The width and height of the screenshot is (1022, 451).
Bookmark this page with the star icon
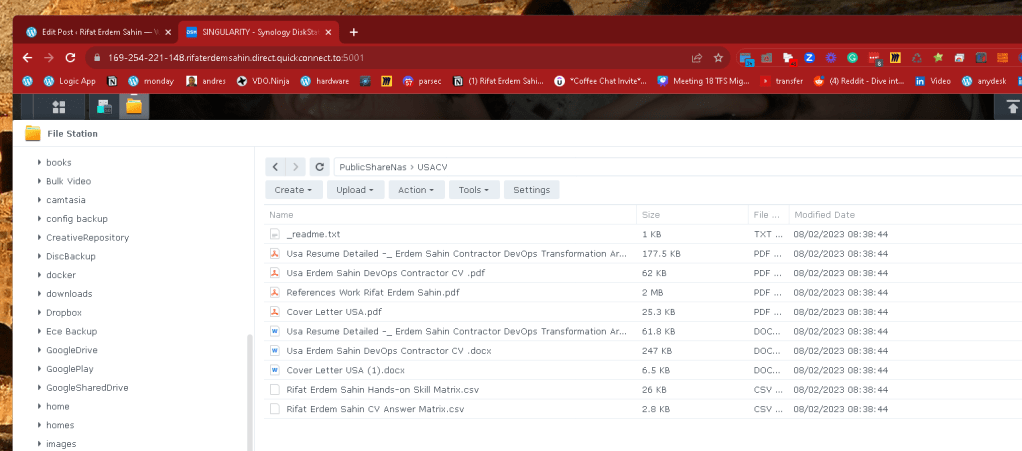[718, 57]
